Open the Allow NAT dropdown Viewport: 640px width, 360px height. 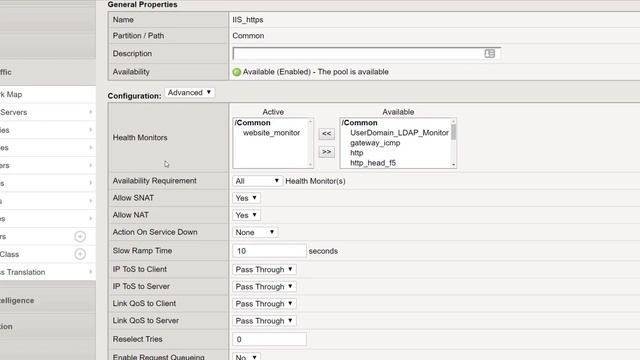click(246, 215)
